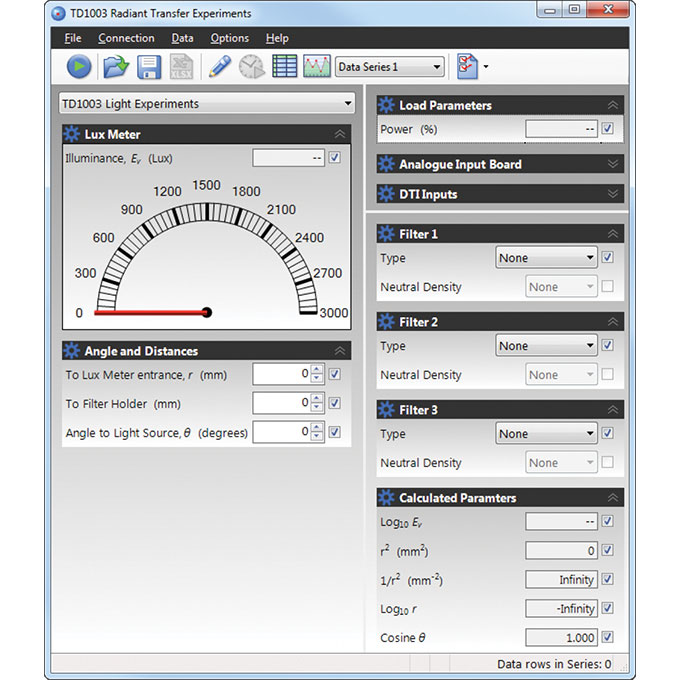The height and width of the screenshot is (680, 680).
Task: Show the chart graph view icon
Action: [317, 66]
